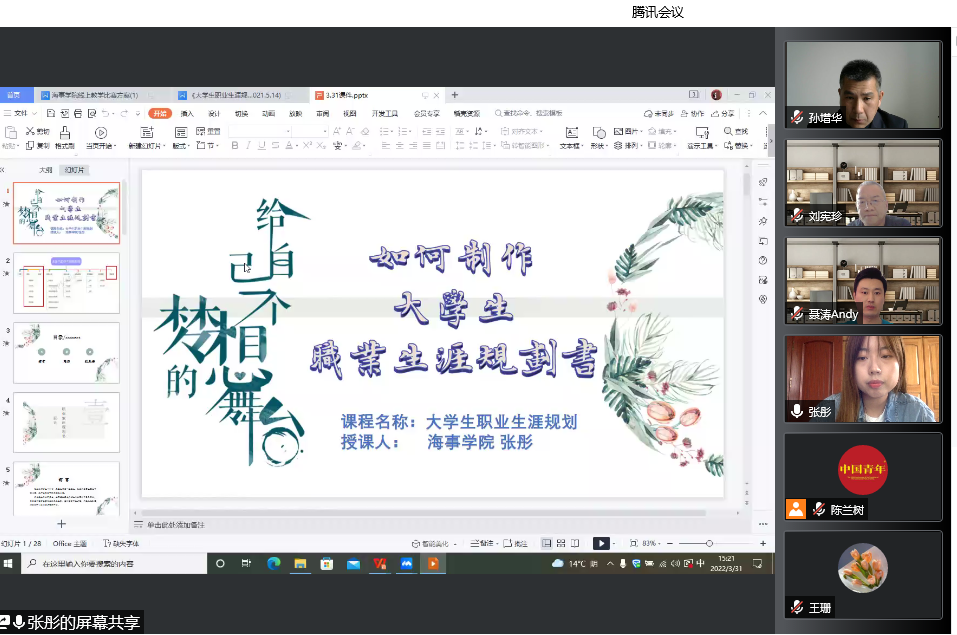Viewport: 957px width, 635px height.
Task: Click the Collaborate (协作) button
Action: click(x=693, y=113)
